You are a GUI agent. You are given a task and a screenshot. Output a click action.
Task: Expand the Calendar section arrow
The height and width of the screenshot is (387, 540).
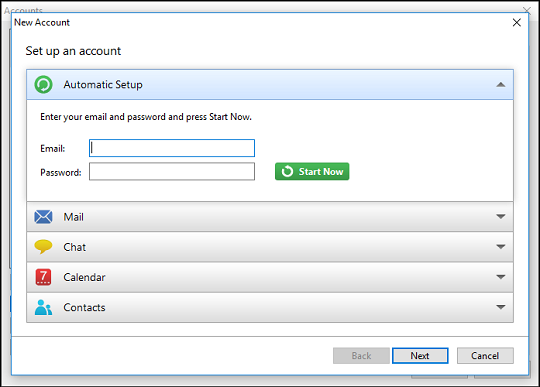coord(501,277)
